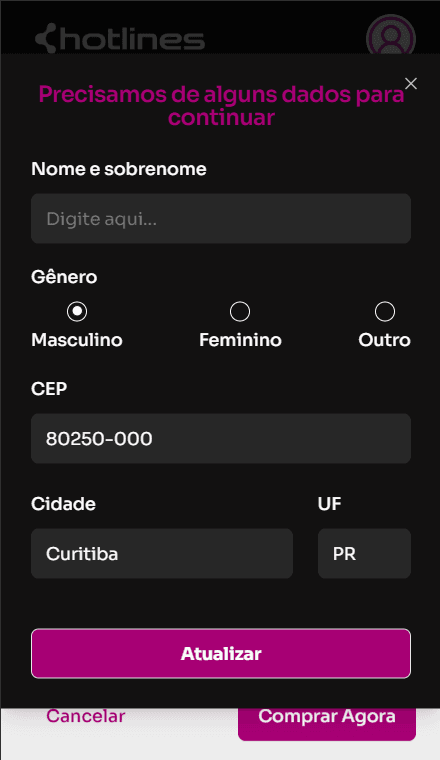Click the Comprar Agora button
Screen dimensions: 440x760
(327, 720)
